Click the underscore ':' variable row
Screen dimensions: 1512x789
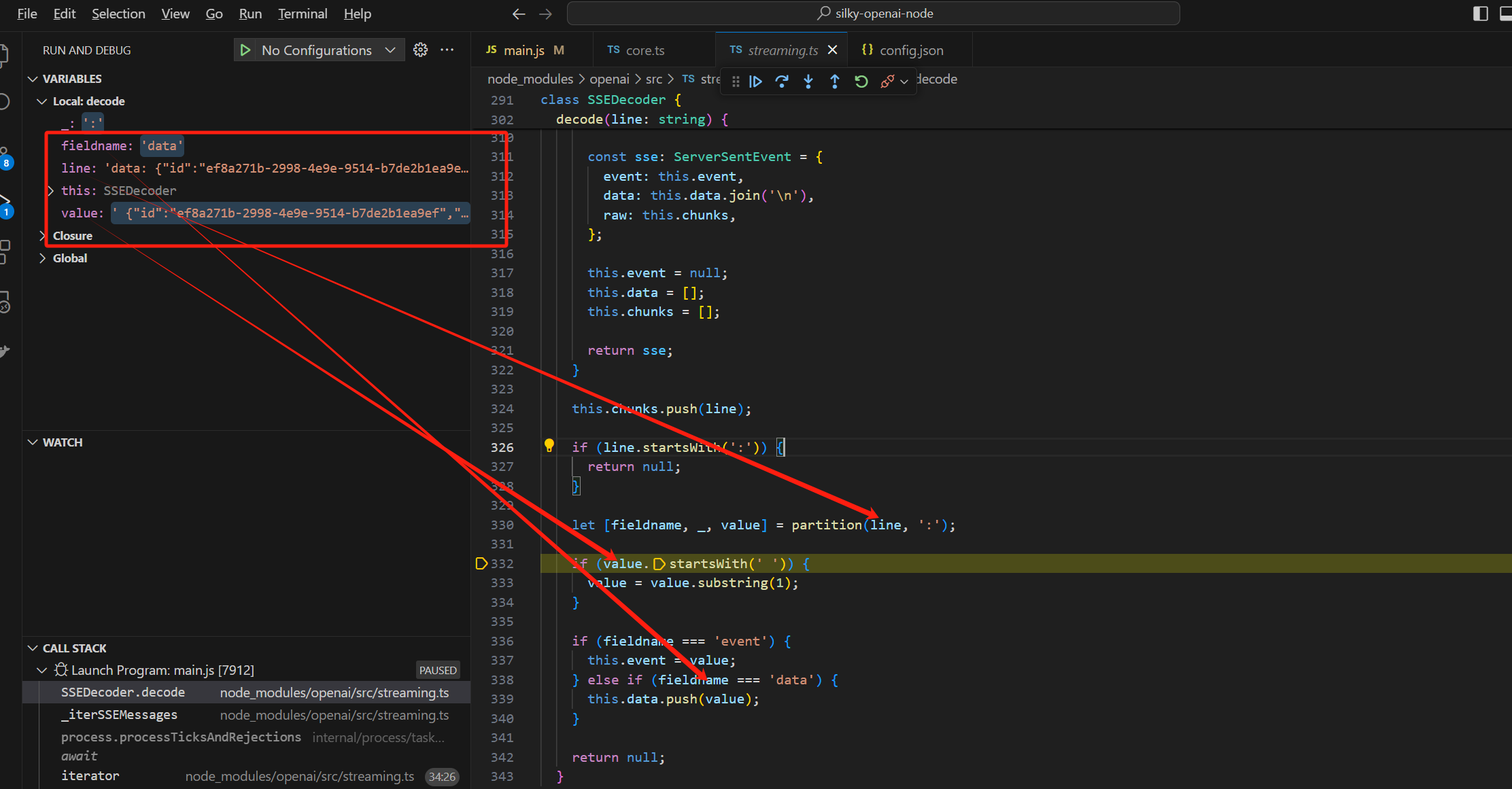(247, 124)
